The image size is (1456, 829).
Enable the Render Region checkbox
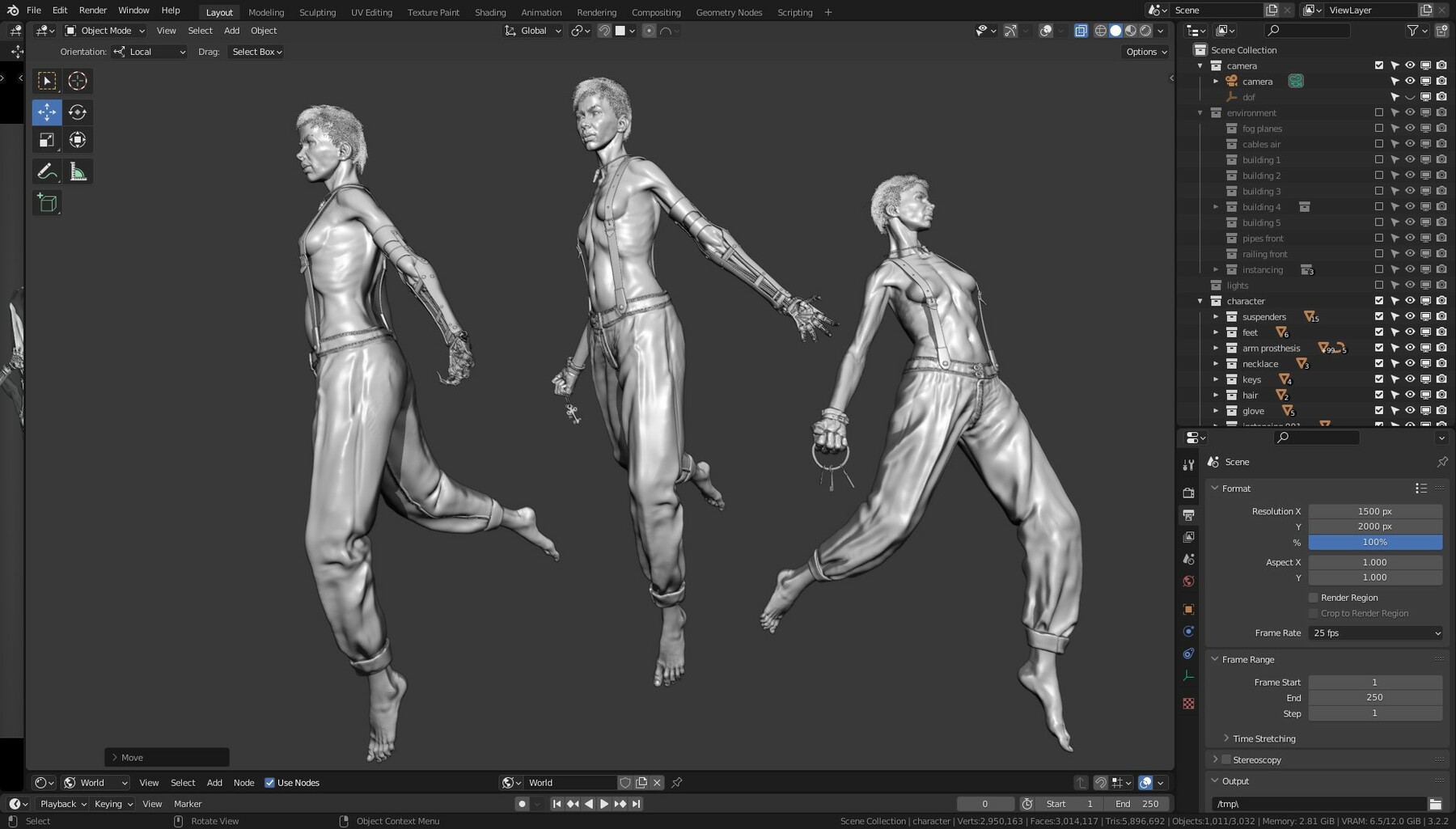point(1314,597)
